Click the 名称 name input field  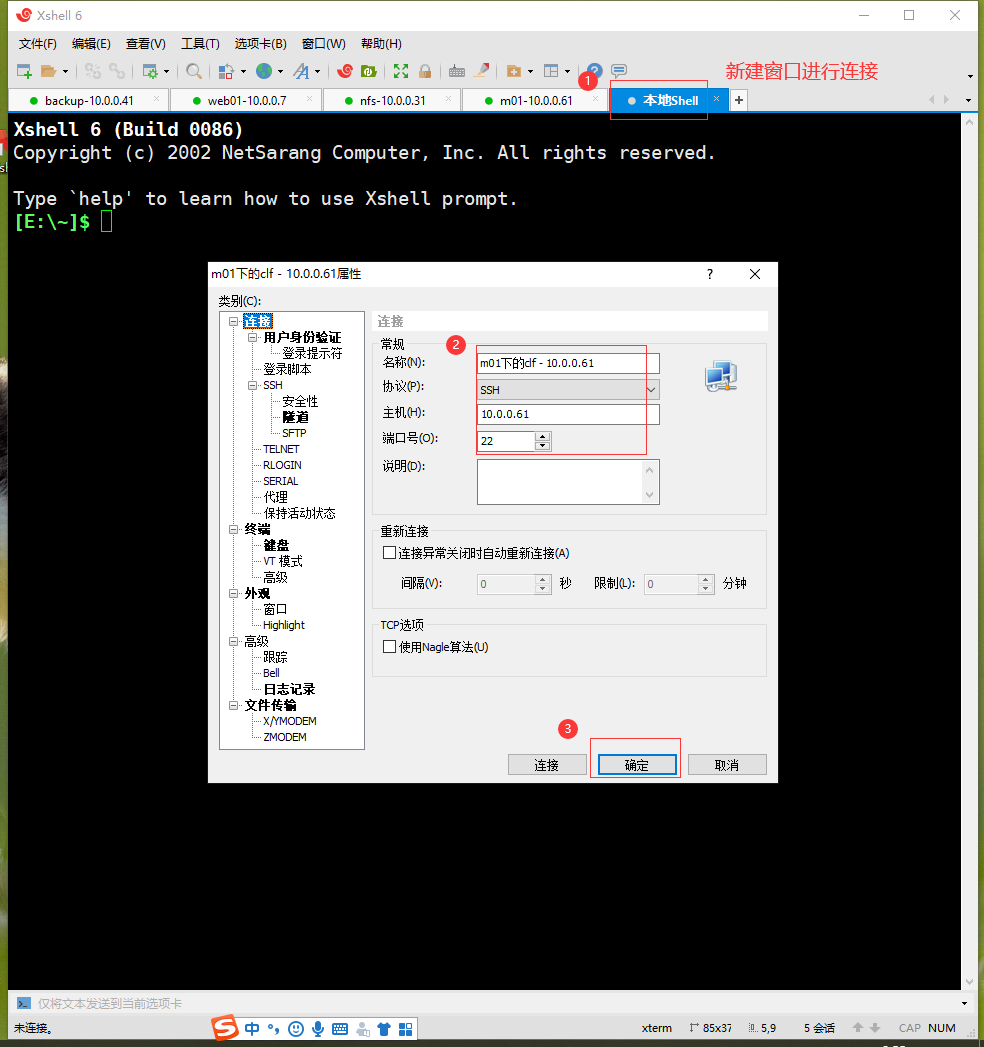click(568, 363)
